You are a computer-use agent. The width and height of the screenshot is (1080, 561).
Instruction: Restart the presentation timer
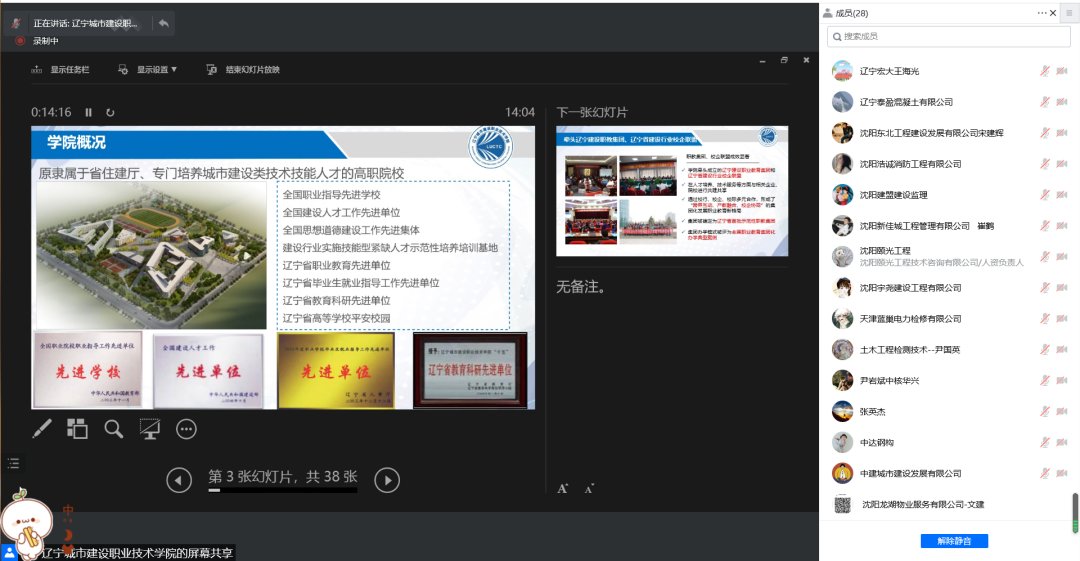coord(110,113)
